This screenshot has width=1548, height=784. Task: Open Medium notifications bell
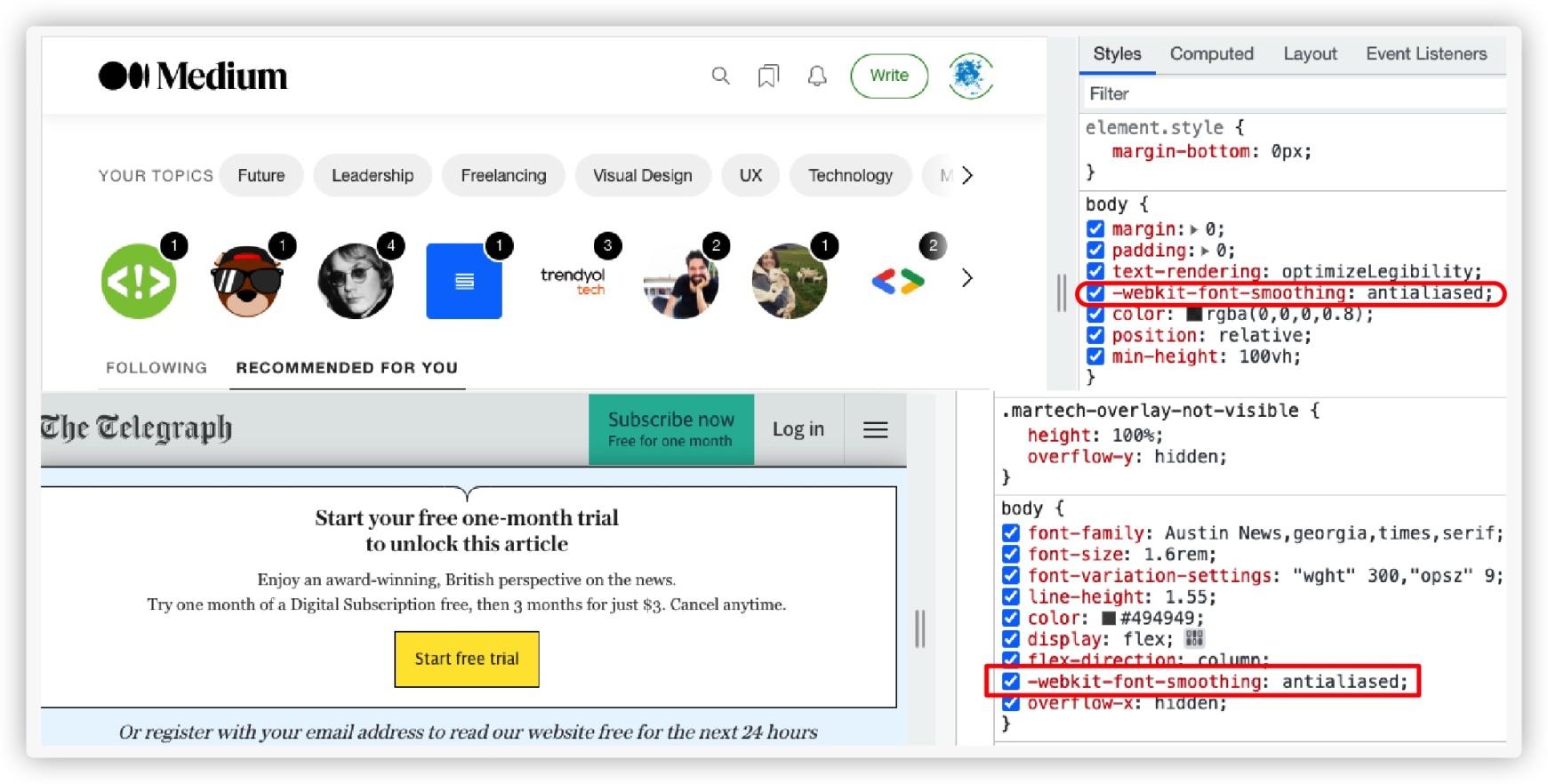pos(817,76)
